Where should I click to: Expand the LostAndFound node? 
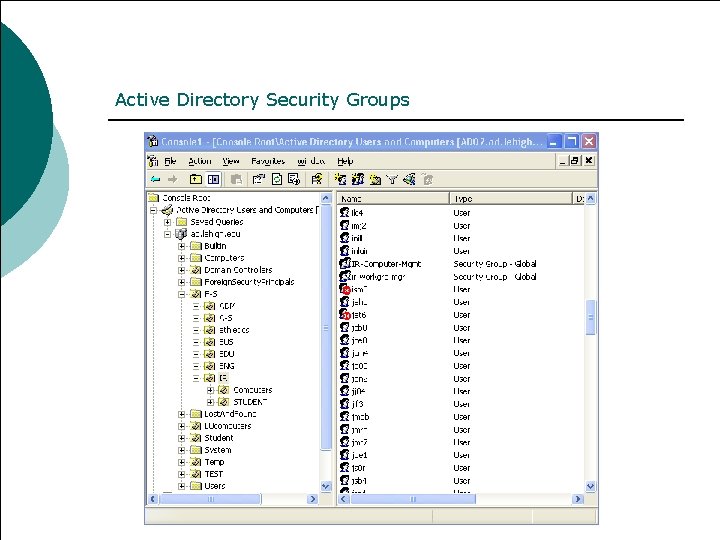pos(182,414)
